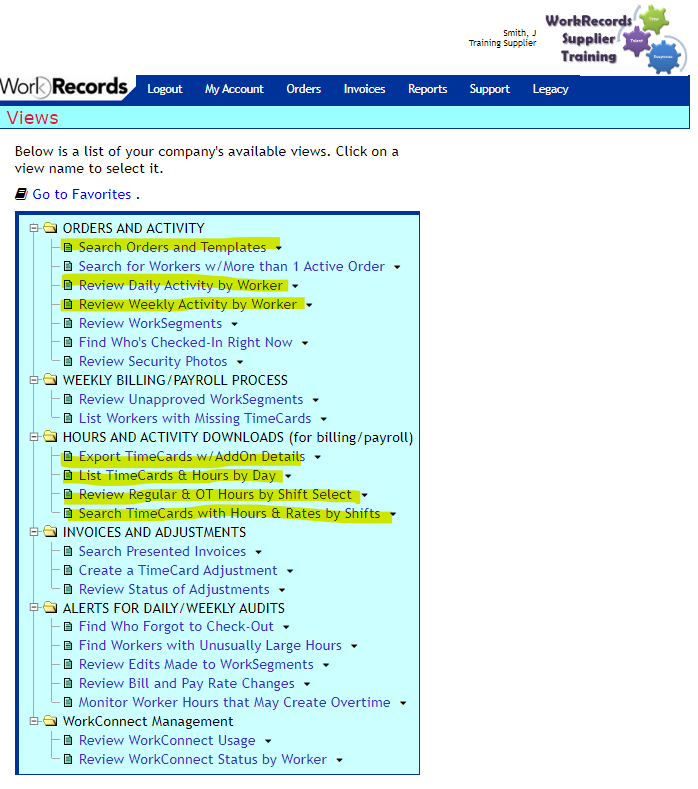This screenshot has width=698, height=789.
Task: Open the Support menu
Action: [490, 89]
